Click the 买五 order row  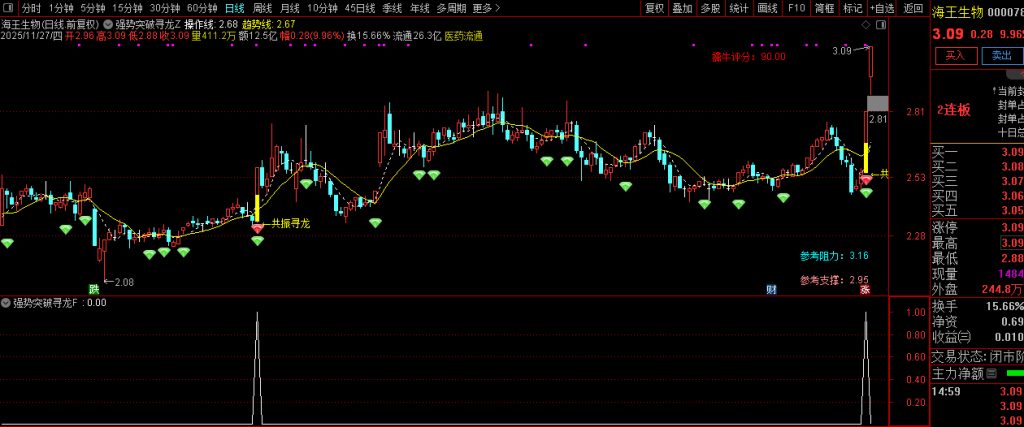click(977, 210)
